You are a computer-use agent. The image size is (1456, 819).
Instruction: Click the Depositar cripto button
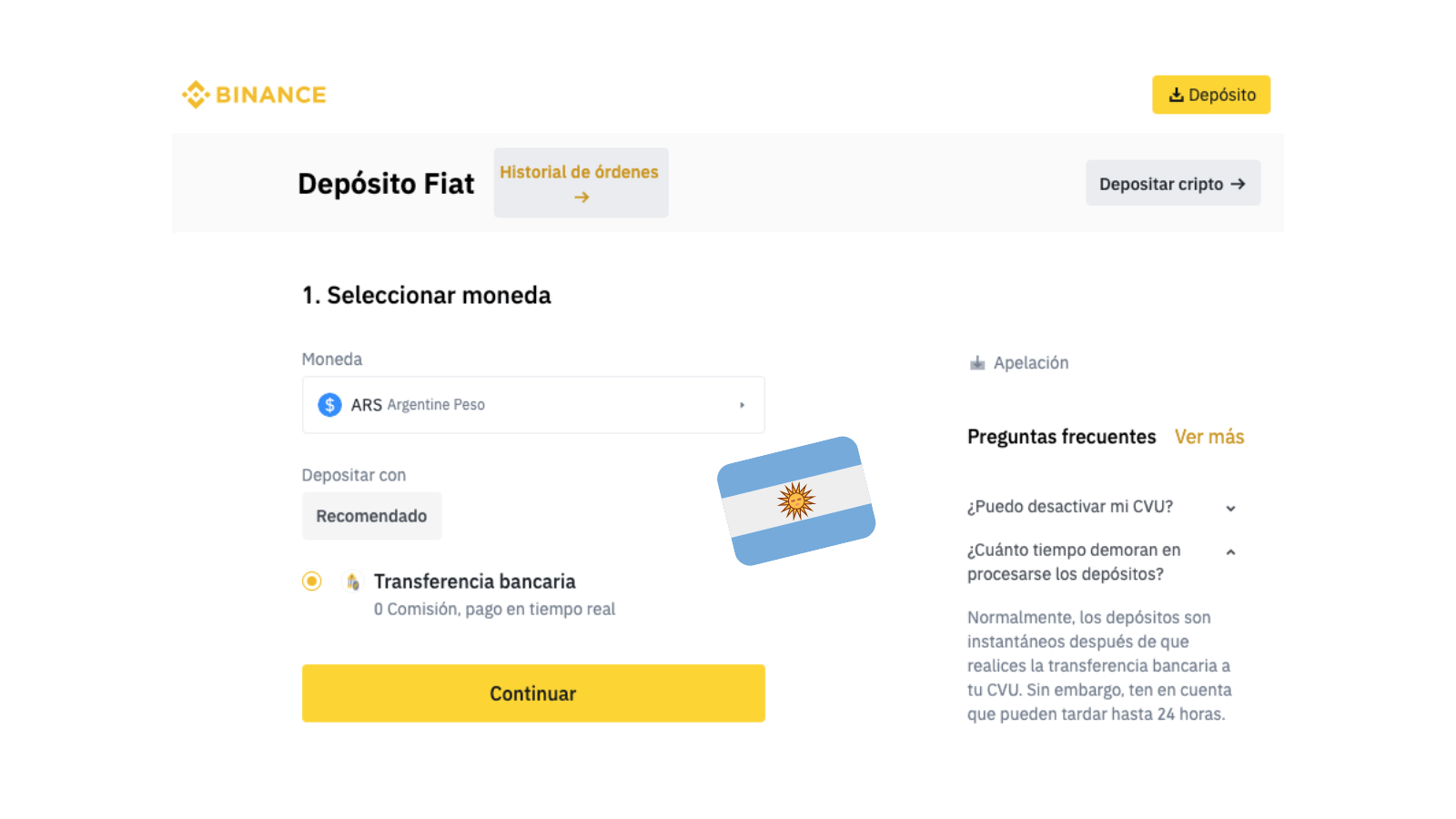[1173, 183]
